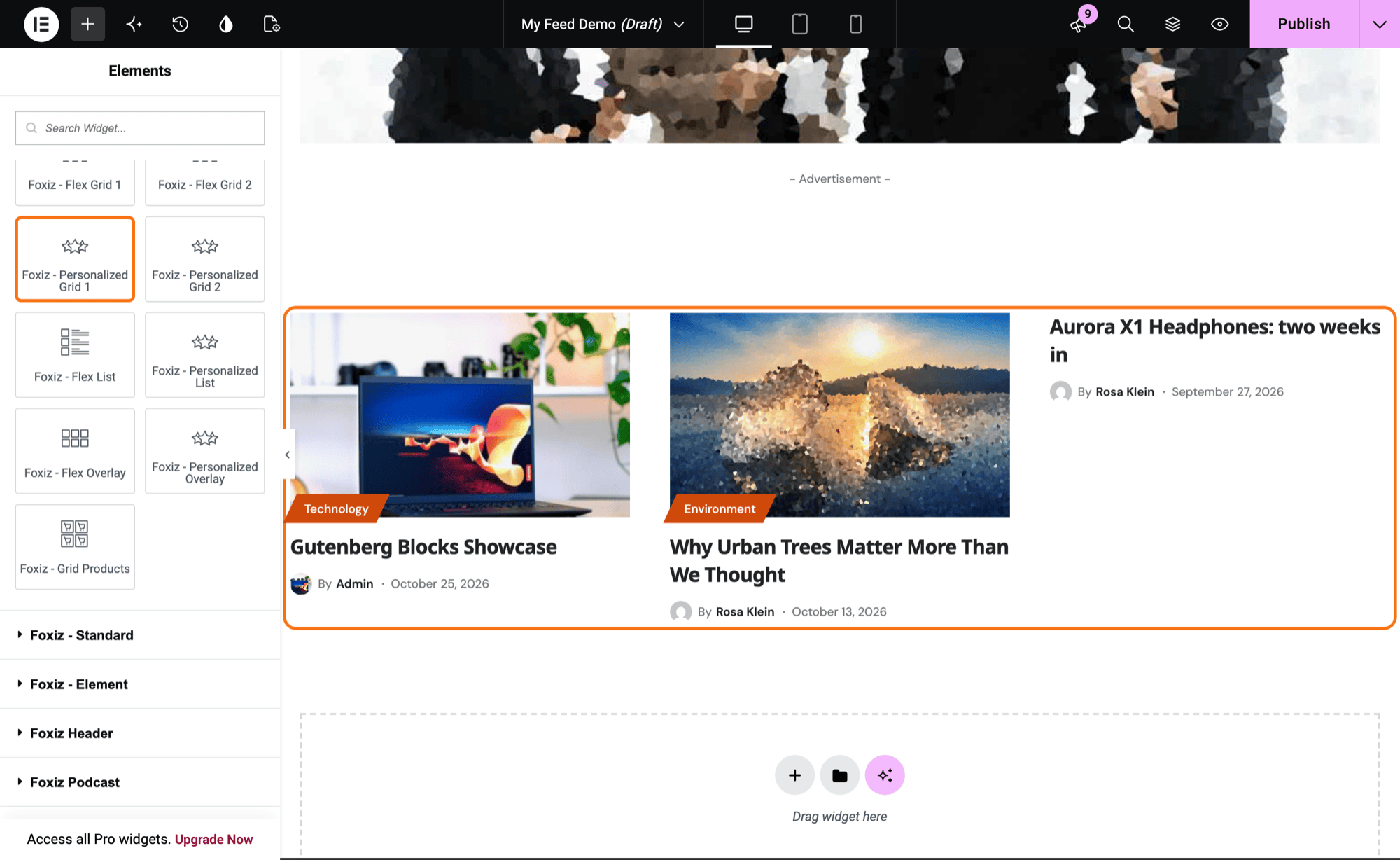This screenshot has width=1400, height=860.
Task: Expand the Foxiz Podcast category
Action: click(x=140, y=782)
